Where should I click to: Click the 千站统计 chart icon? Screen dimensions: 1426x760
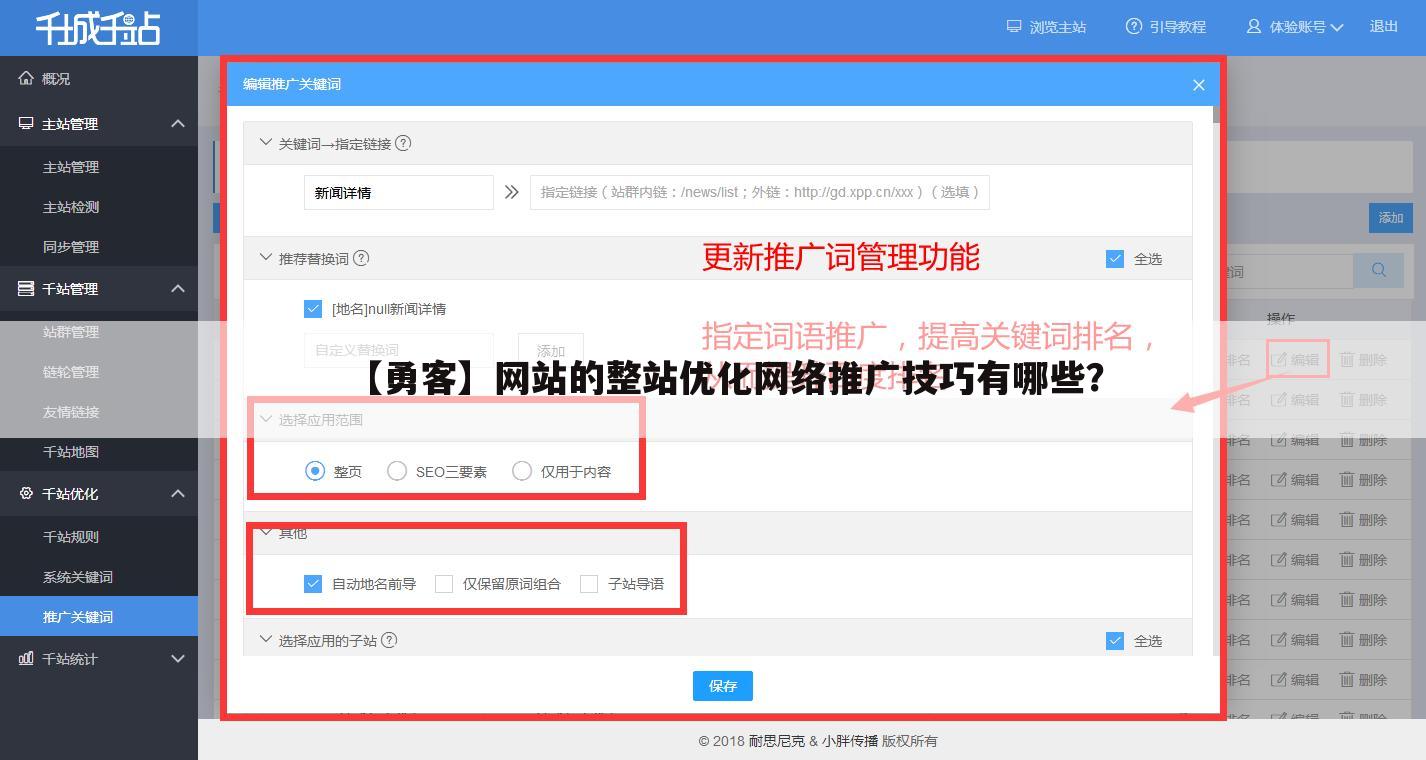pyautogui.click(x=26, y=658)
